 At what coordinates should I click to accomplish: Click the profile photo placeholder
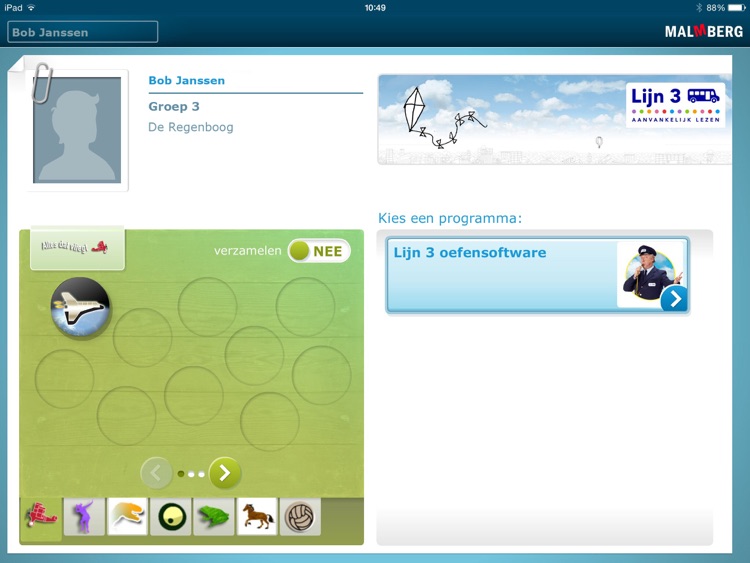(x=77, y=130)
